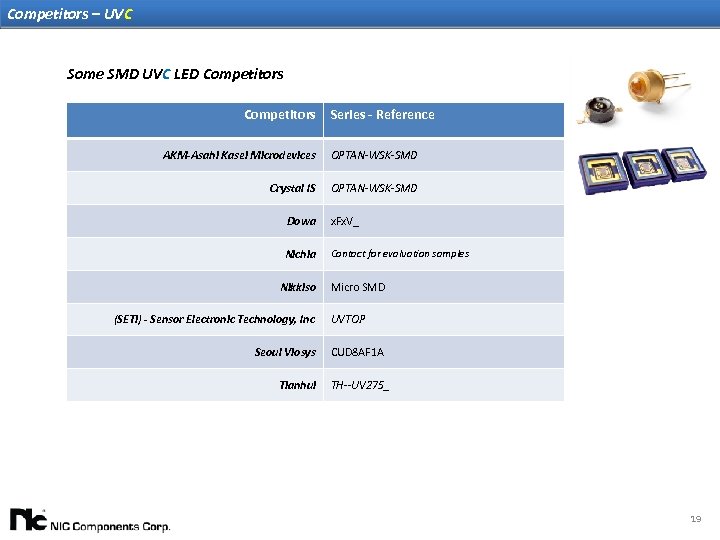The height and width of the screenshot is (540, 720).
Task: Click the 'Competitors' column header
Action: click(x=195, y=120)
